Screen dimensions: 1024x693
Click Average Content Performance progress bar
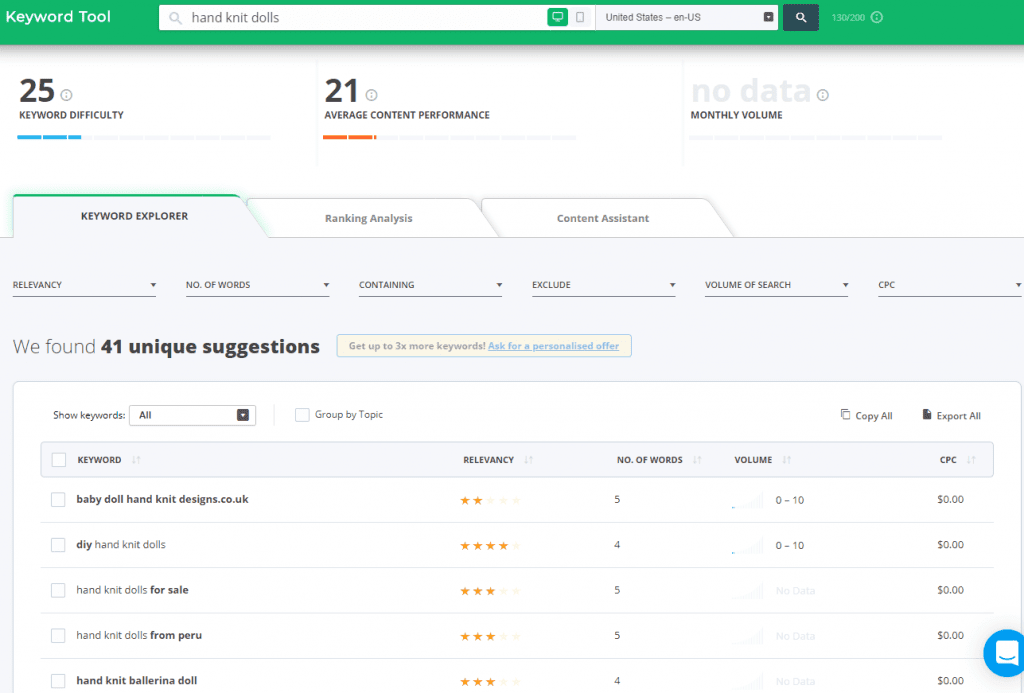click(x=449, y=137)
